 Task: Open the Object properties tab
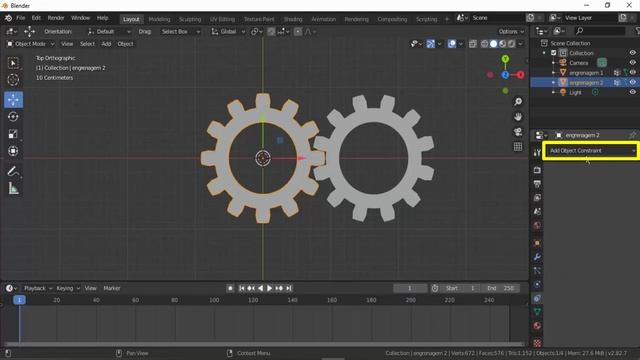point(537,243)
